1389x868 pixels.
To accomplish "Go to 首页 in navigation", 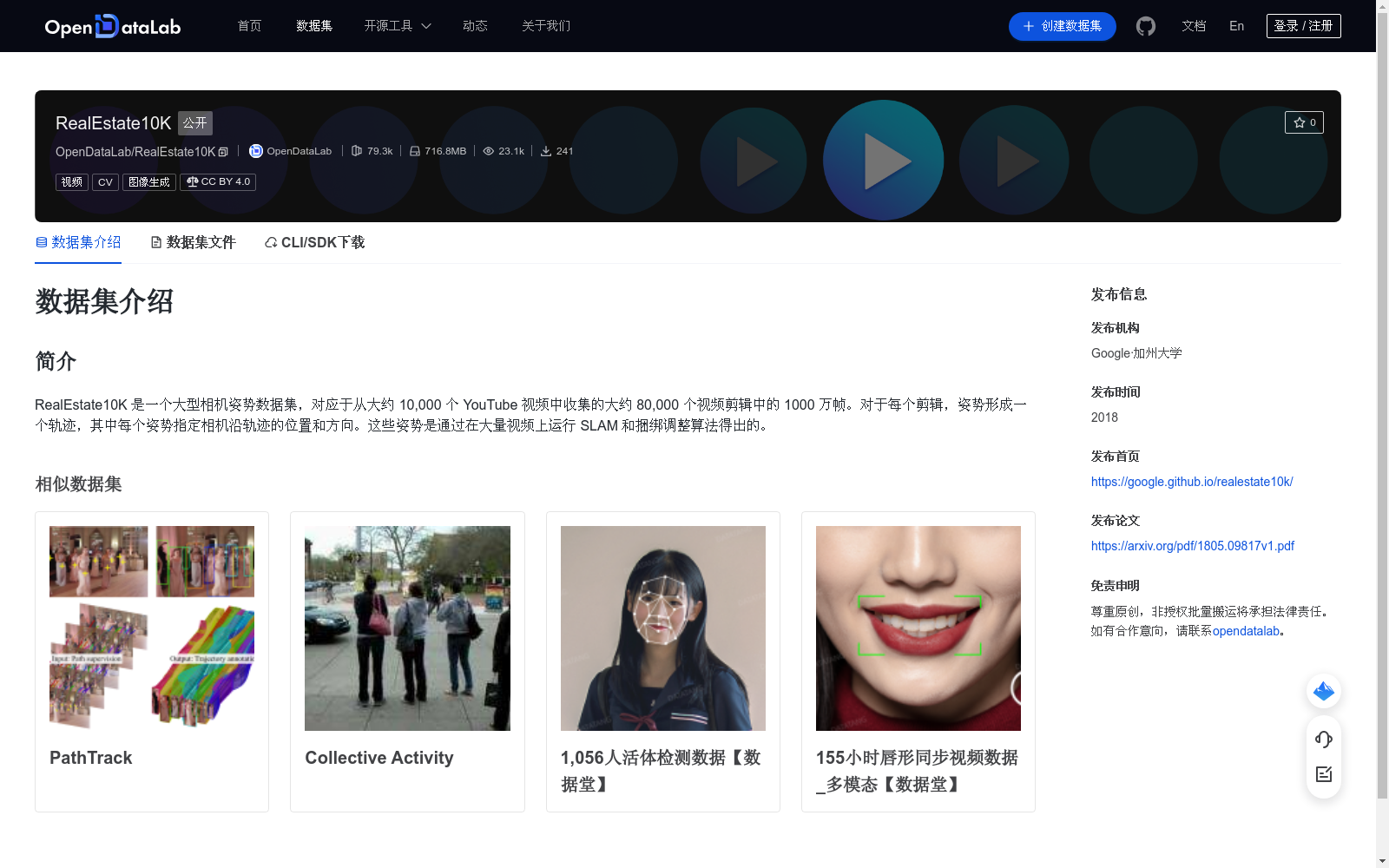I will tap(249, 26).
